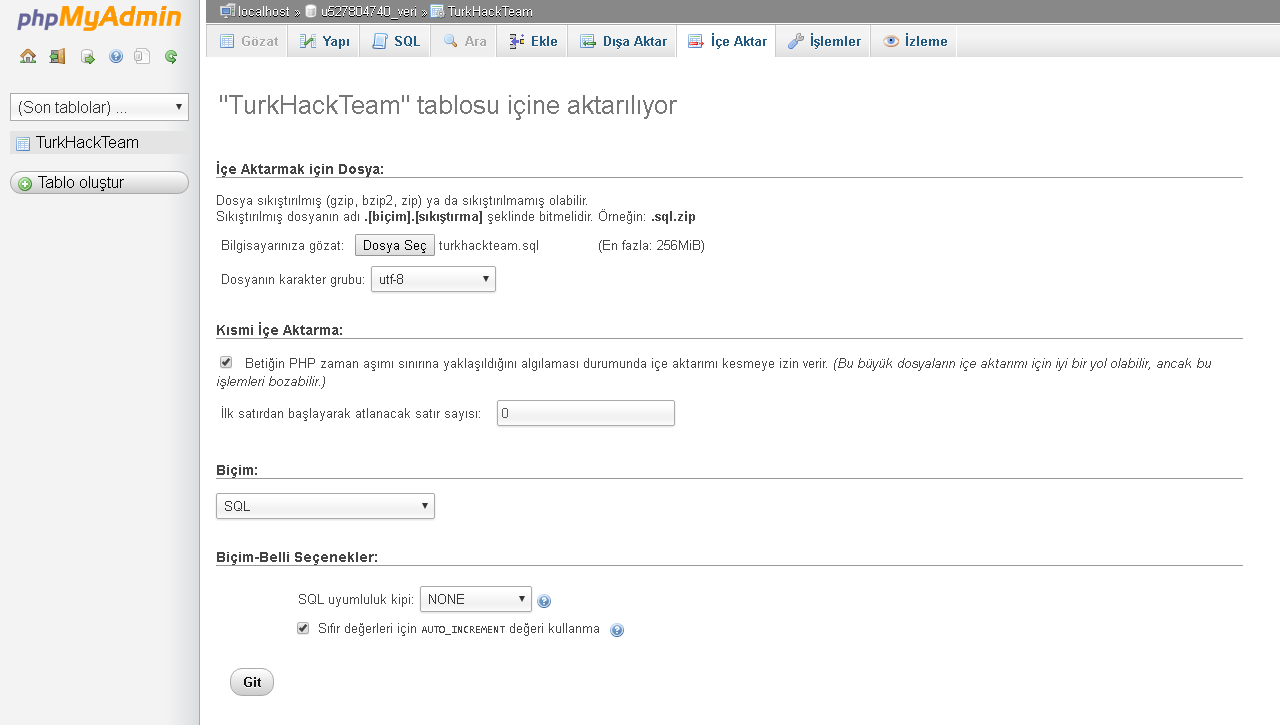The height and width of the screenshot is (725, 1280).
Task: Click the Dosya Seç file button
Action: (395, 245)
